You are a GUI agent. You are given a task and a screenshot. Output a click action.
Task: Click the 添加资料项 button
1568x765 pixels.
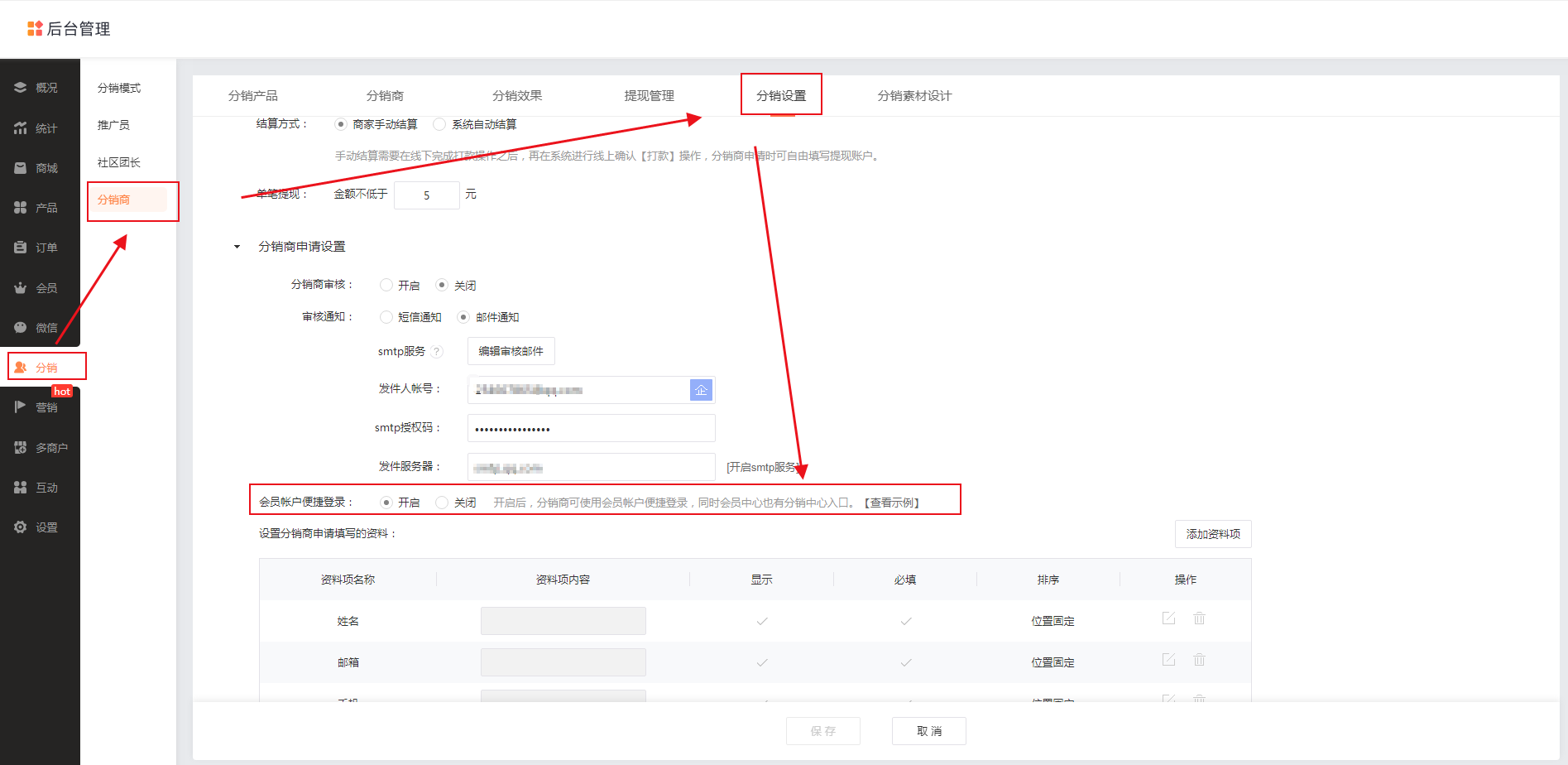[x=1213, y=534]
